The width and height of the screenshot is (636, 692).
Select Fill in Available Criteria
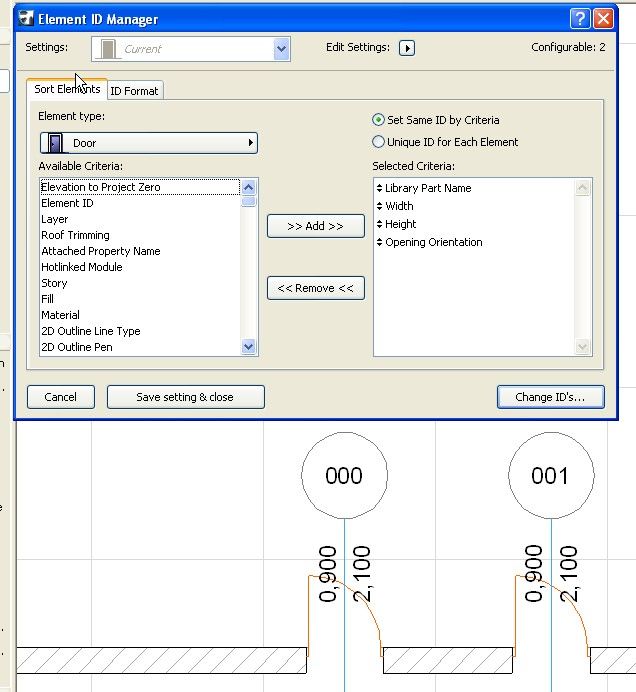(x=140, y=299)
